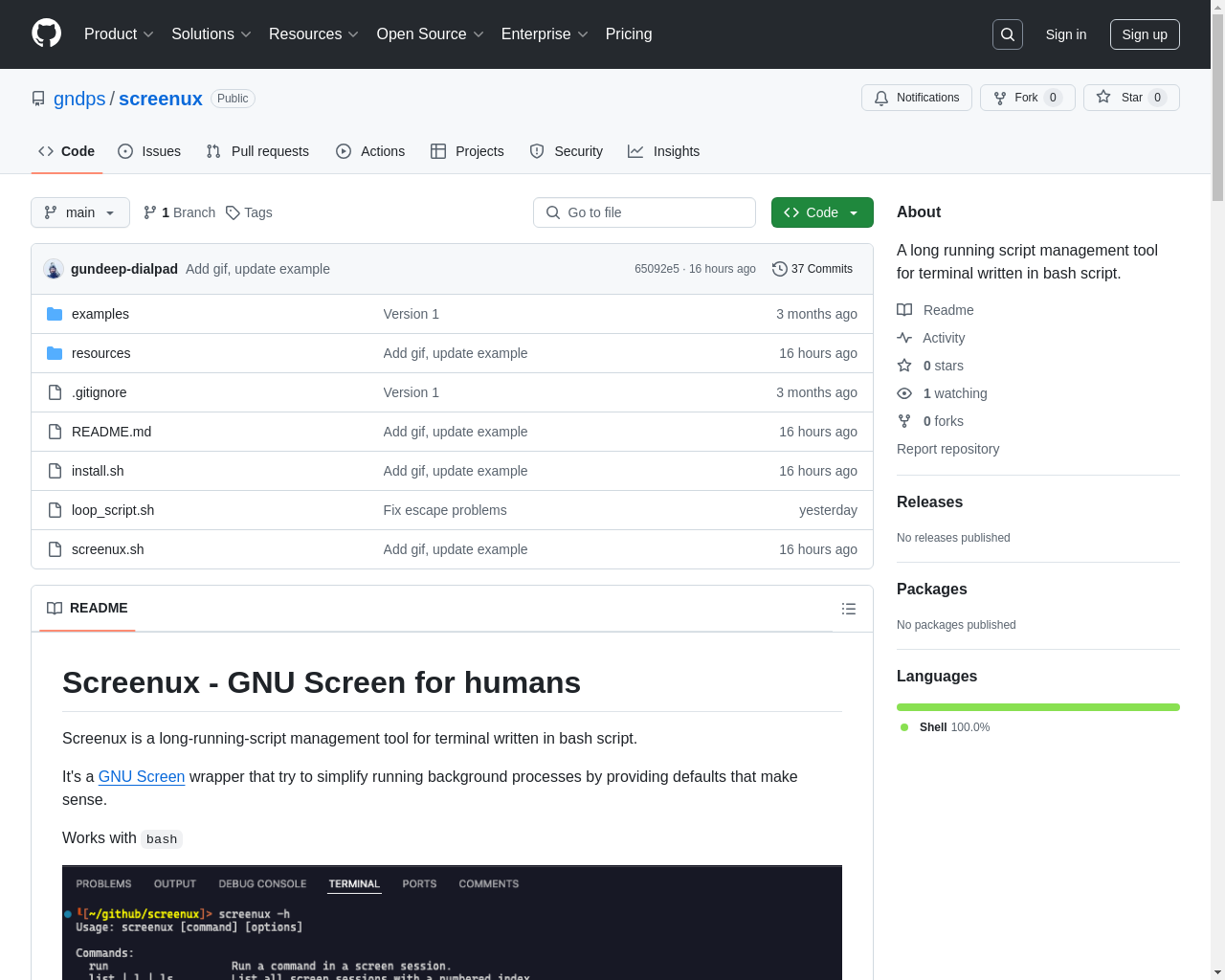The height and width of the screenshot is (980, 1225).
Task: Open the 1 Branch link
Action: (x=179, y=212)
